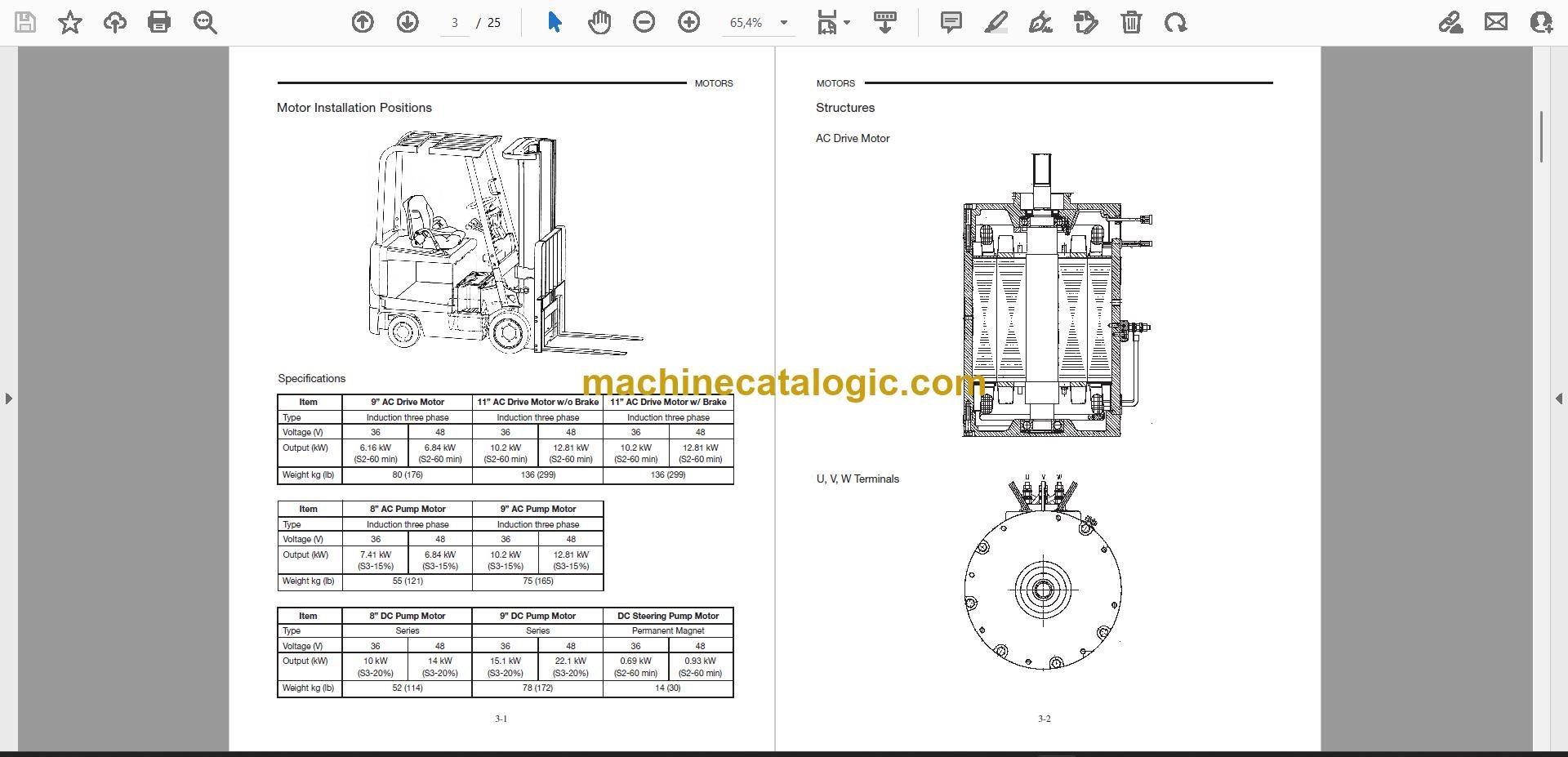Screen dimensions: 1568x757
Task: Expand the right tools pane
Action: click(1559, 399)
